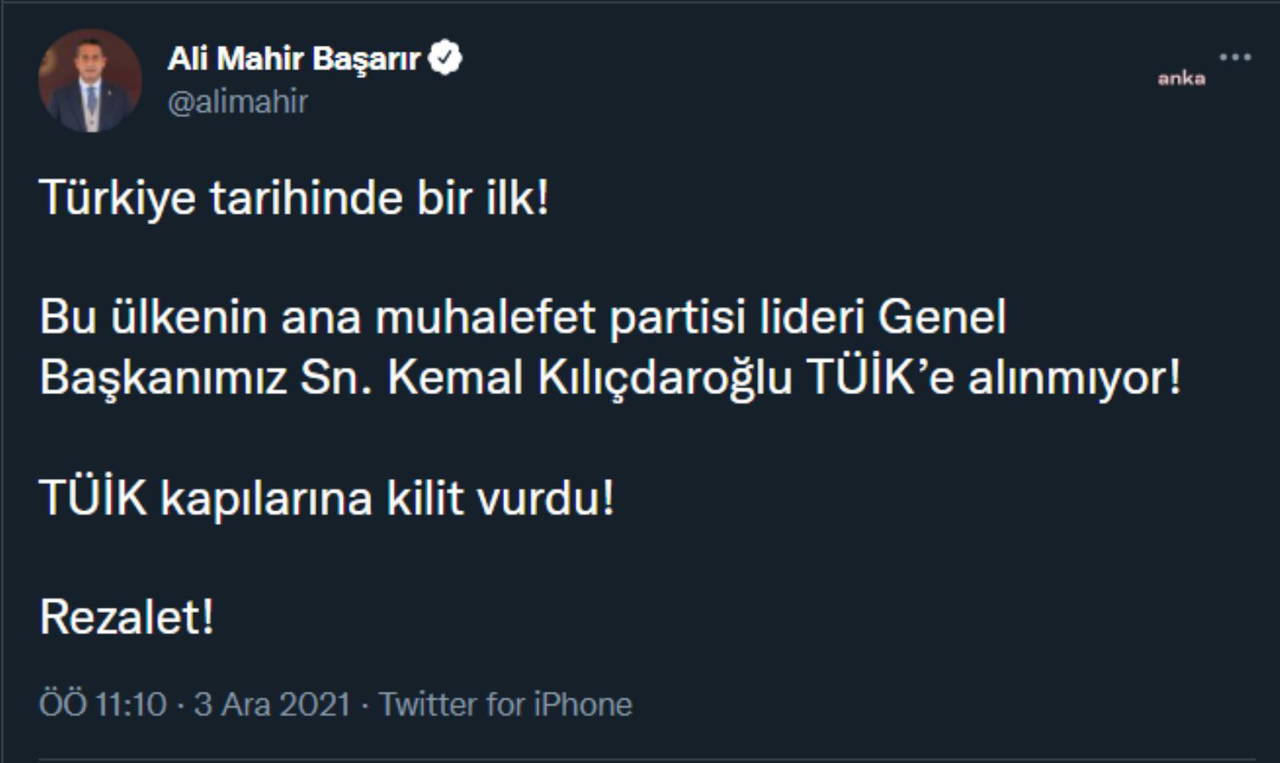Click the word "Rezalet!" in the tweet
The image size is (1280, 763).
[x=127, y=619]
